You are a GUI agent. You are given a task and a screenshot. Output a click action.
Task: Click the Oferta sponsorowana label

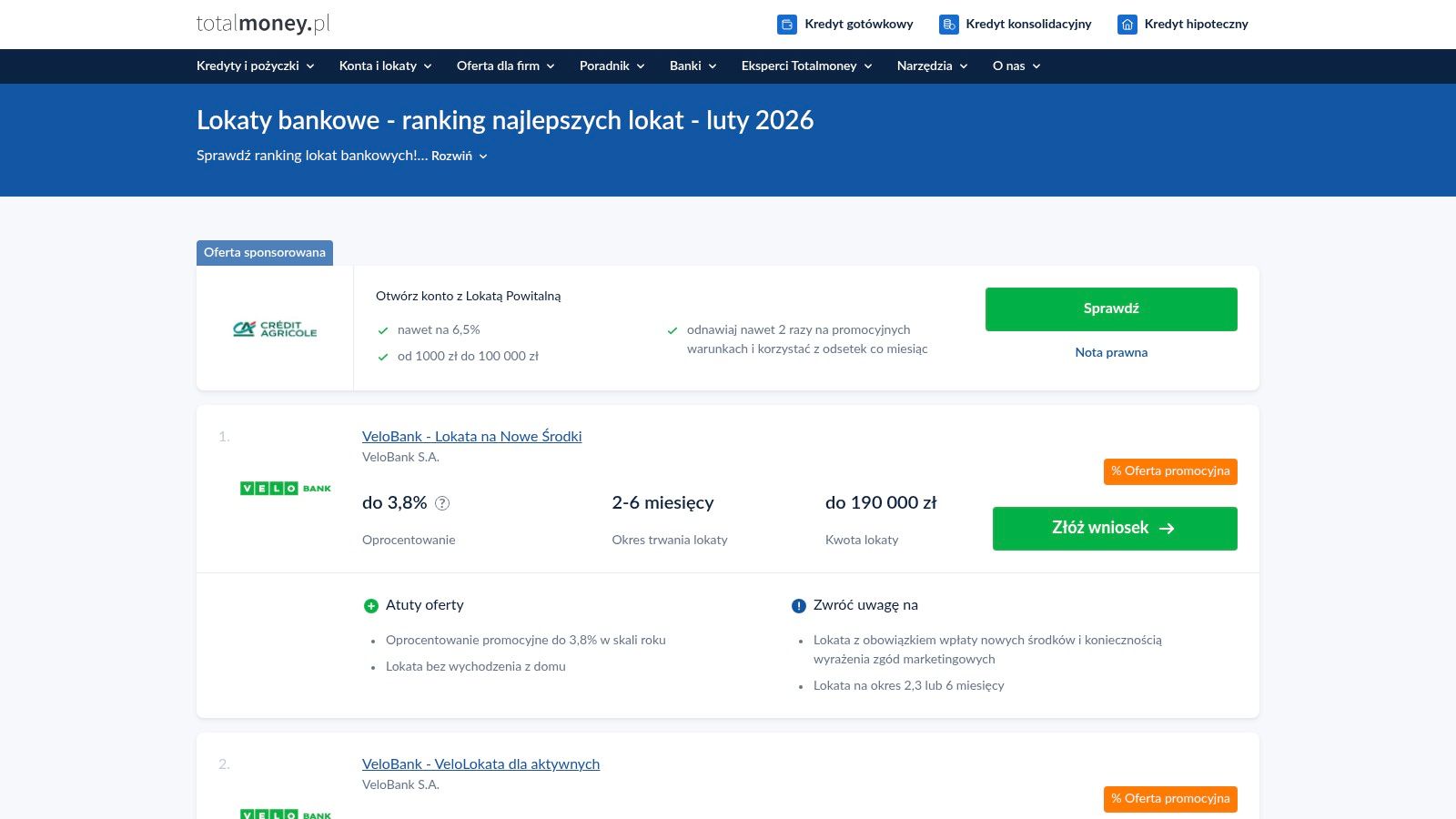click(x=265, y=253)
